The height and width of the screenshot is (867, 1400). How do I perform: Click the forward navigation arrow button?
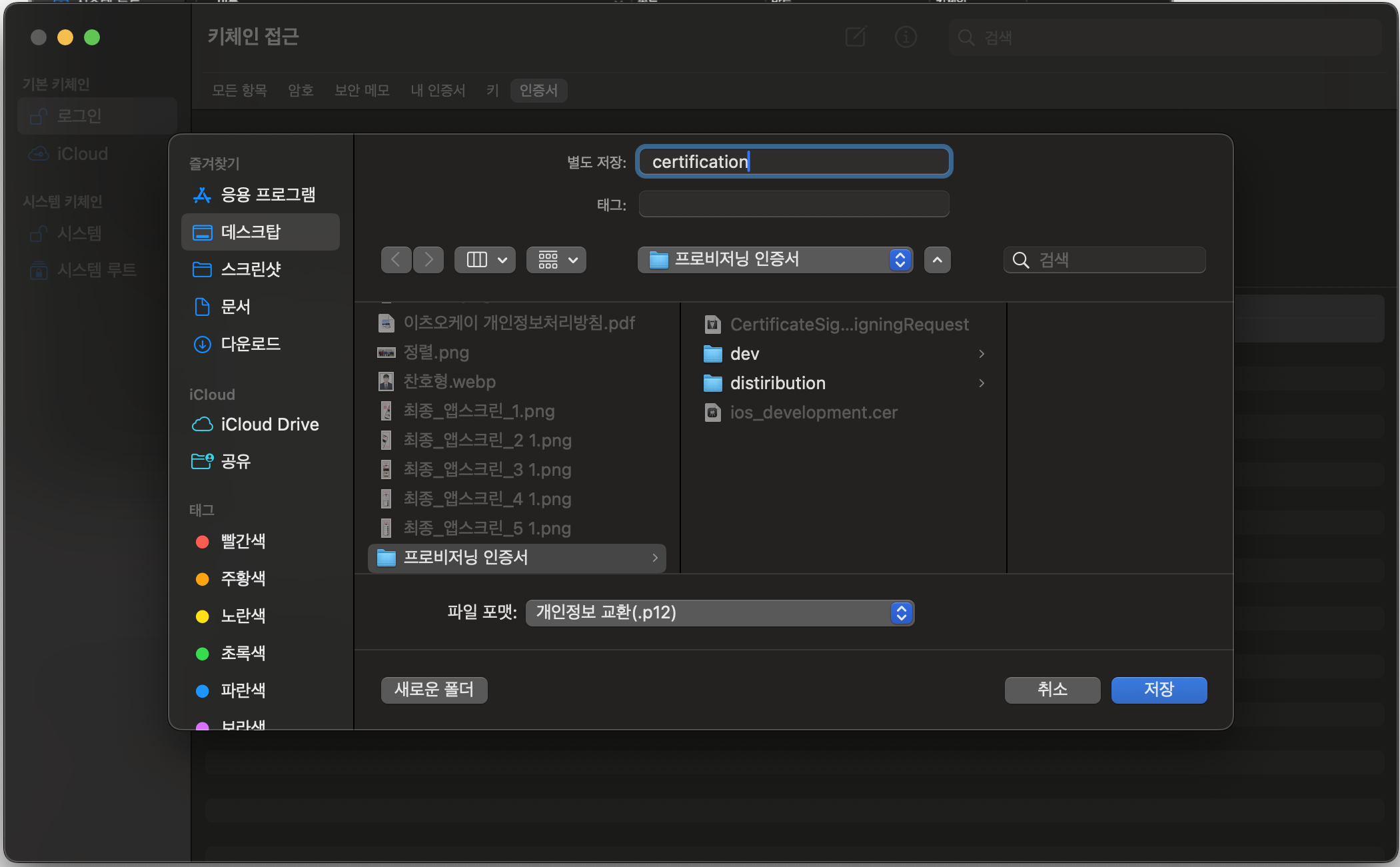[x=428, y=260]
